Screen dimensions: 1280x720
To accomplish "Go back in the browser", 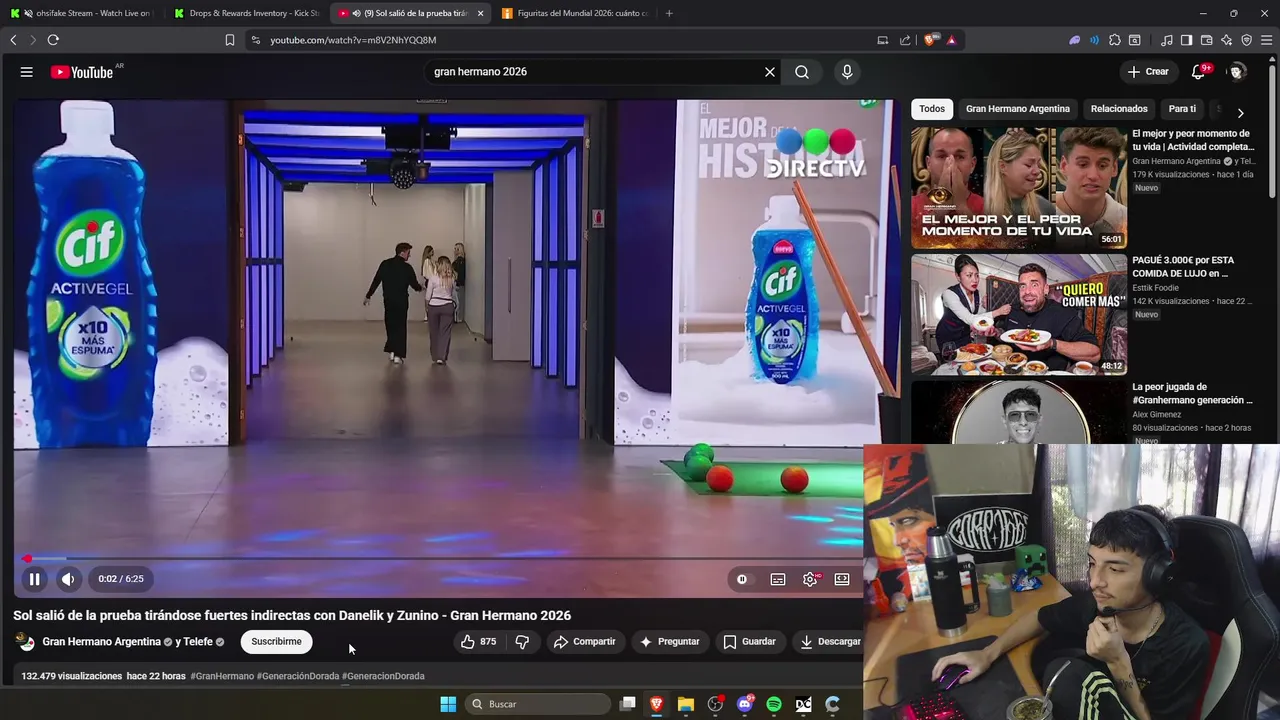I will pyautogui.click(x=13, y=40).
